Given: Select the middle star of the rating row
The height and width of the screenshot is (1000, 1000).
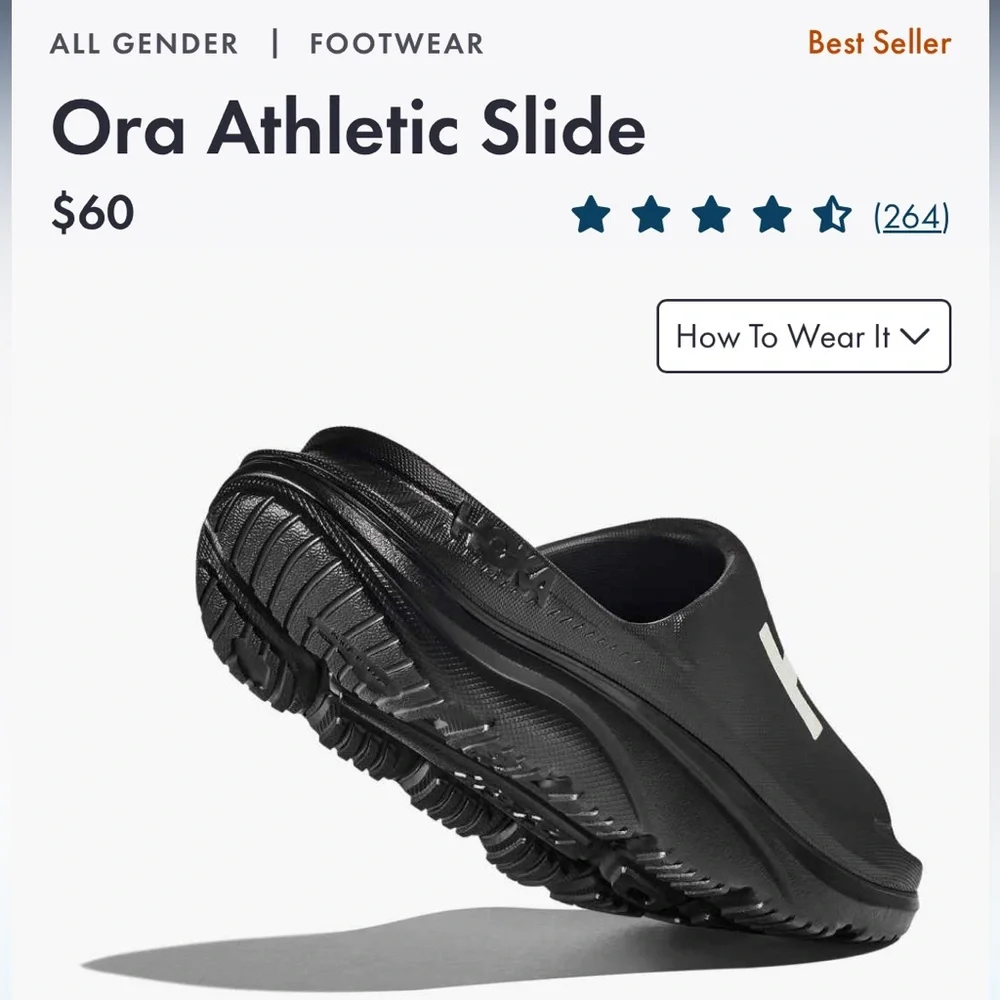Looking at the screenshot, I should tap(710, 213).
